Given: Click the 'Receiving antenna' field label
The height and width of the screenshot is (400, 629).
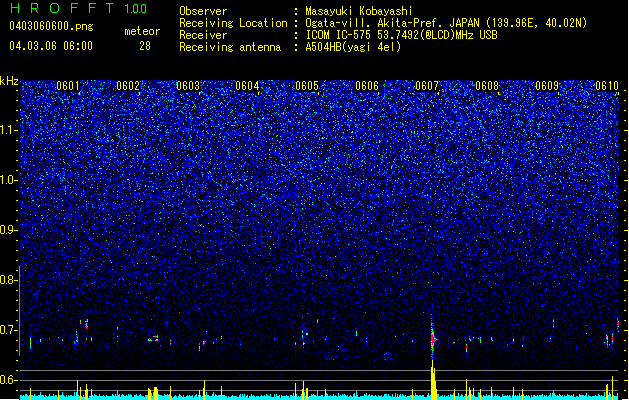Looking at the screenshot, I should pyautogui.click(x=230, y=47).
